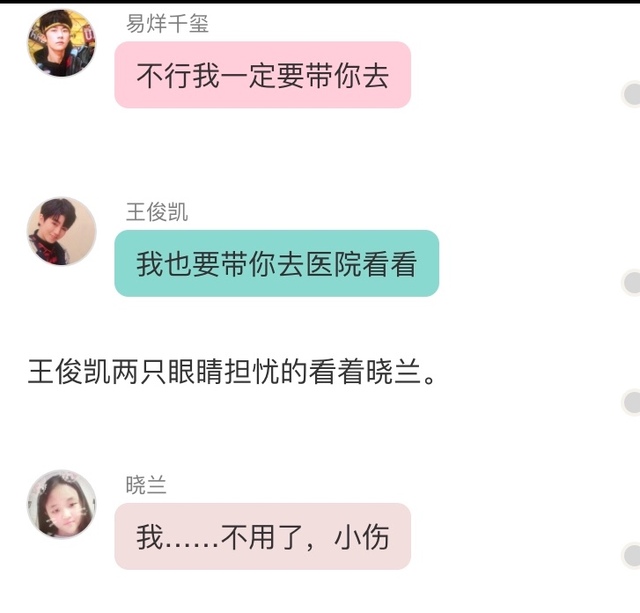
Task: Click the dark bar along the top edge
Action: (x=320, y=2)
